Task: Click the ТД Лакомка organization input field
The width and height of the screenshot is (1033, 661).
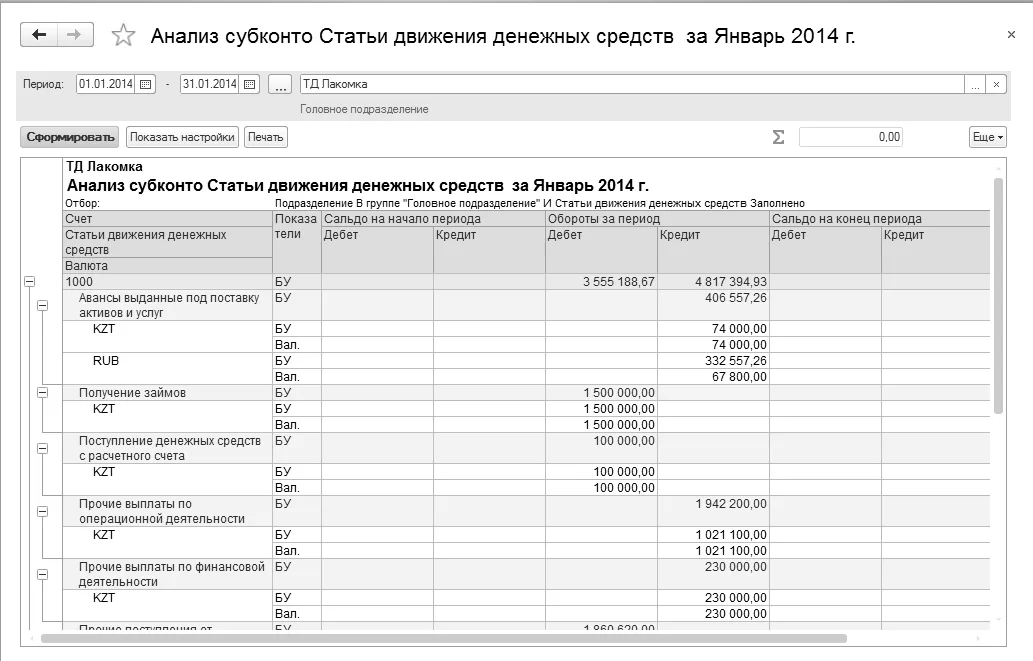Action: tap(632, 84)
